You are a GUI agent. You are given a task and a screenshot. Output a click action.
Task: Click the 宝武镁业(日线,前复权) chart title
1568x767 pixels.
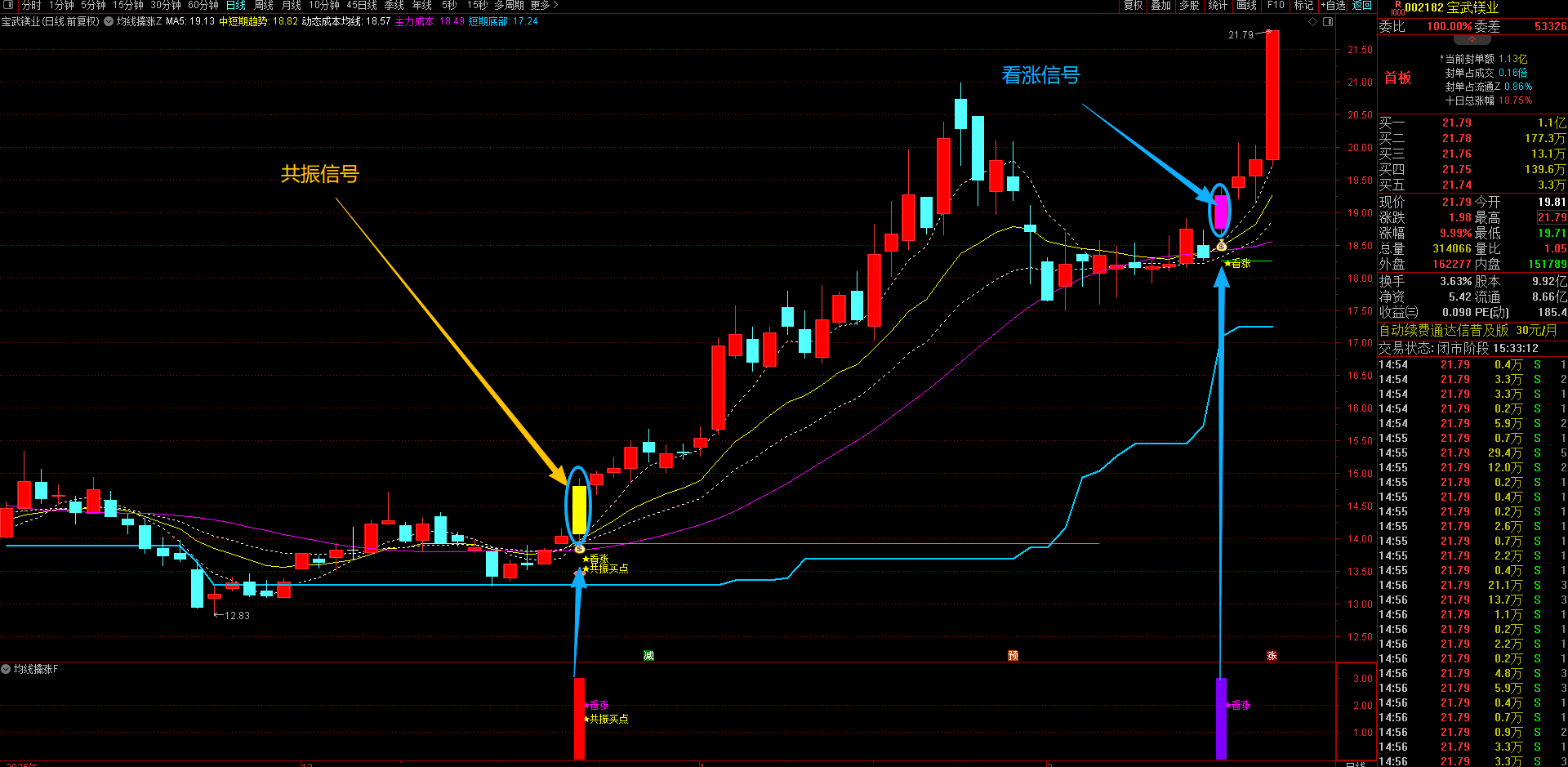point(51,21)
